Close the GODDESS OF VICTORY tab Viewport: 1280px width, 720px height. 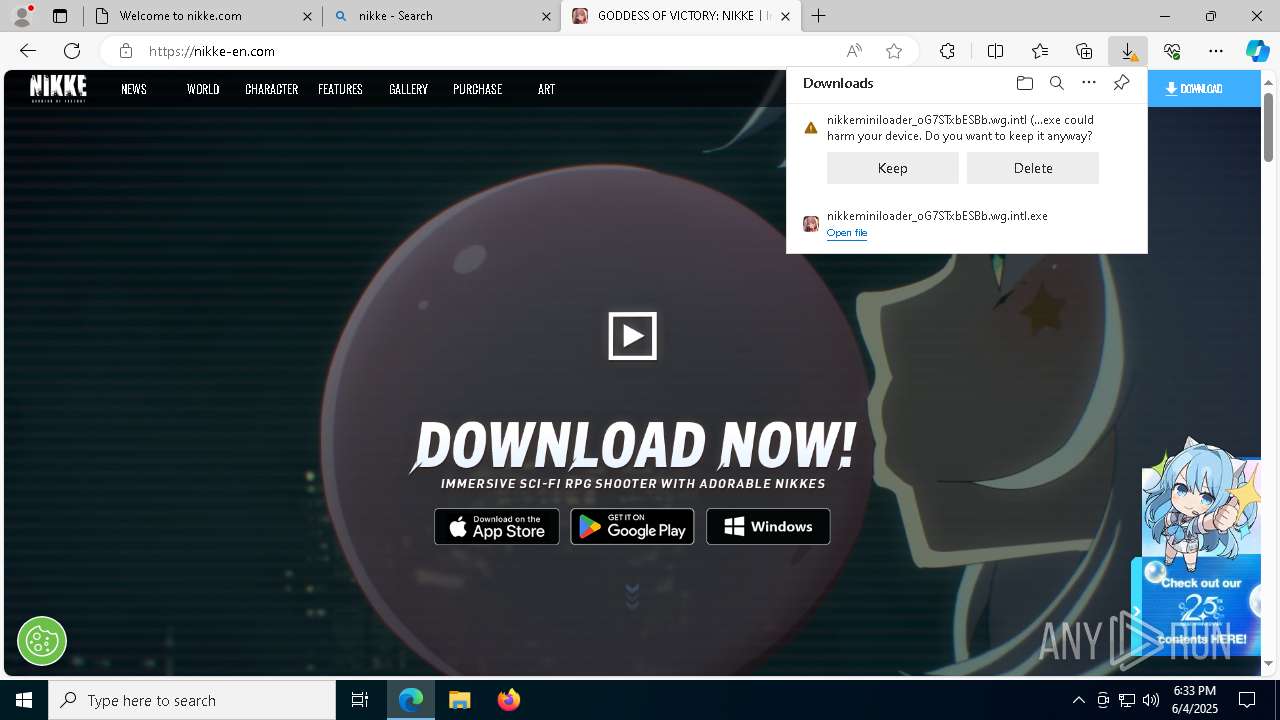click(x=785, y=16)
